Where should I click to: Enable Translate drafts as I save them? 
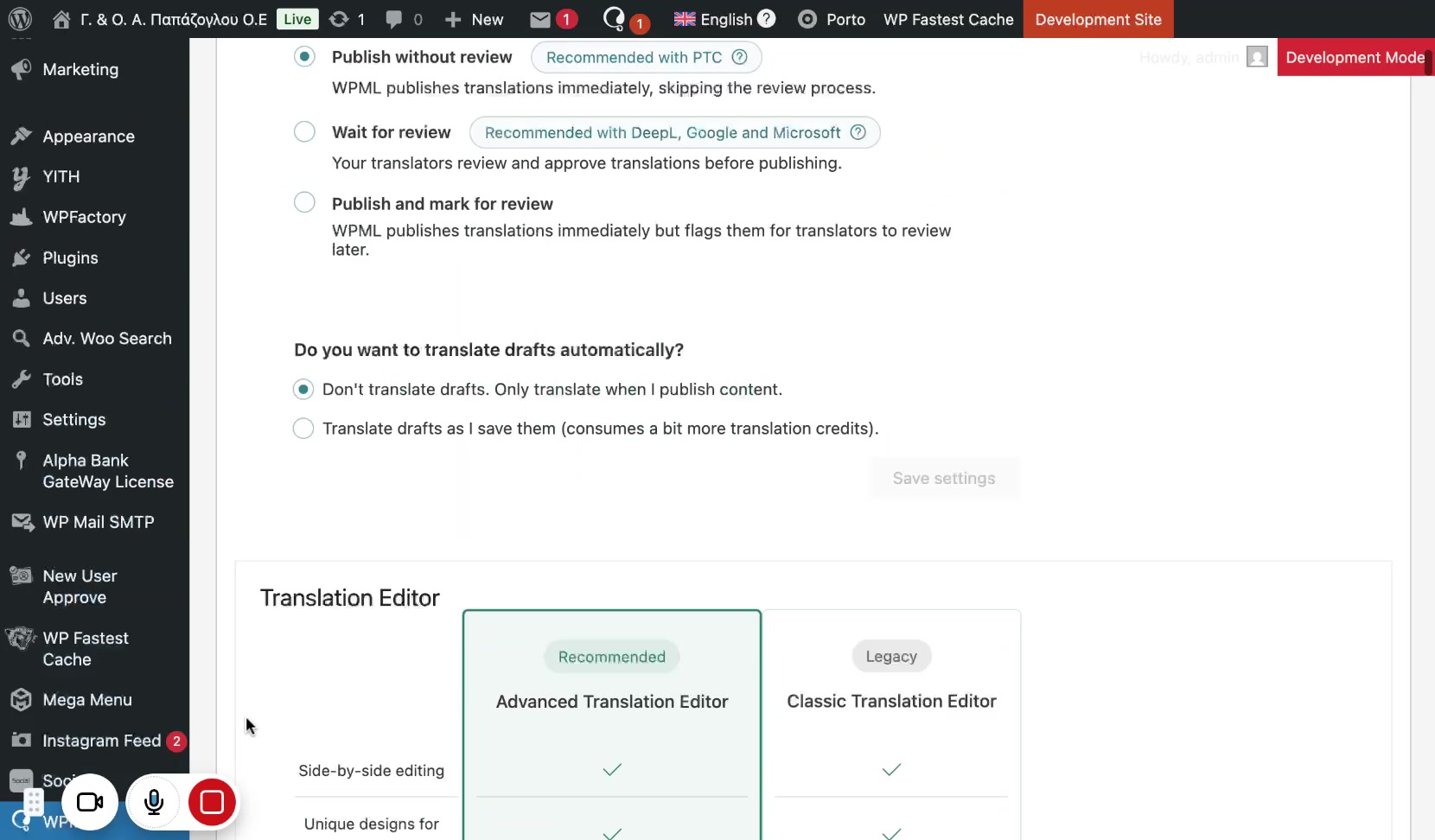[303, 429]
